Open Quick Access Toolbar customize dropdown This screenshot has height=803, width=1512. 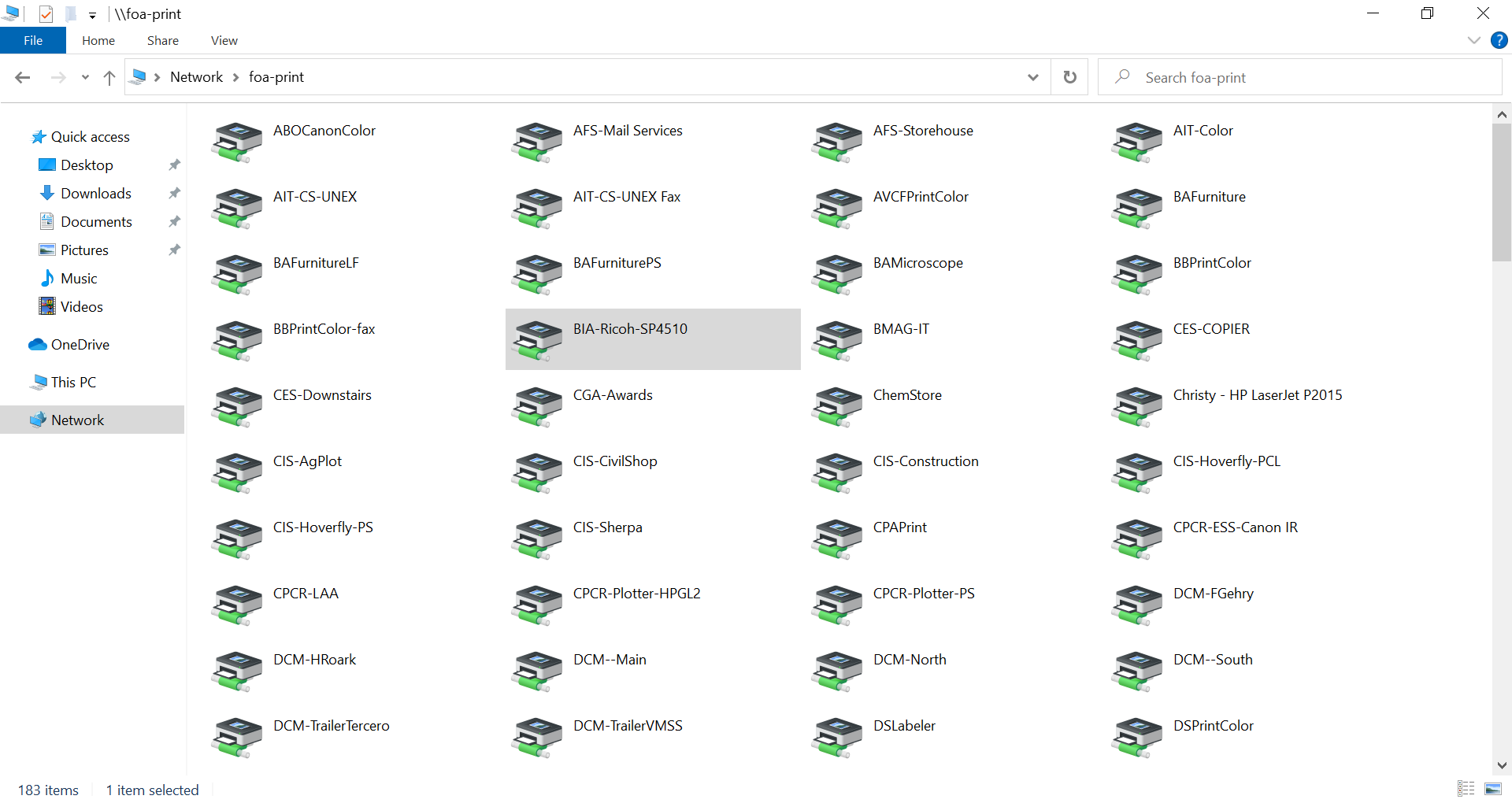pyautogui.click(x=92, y=15)
